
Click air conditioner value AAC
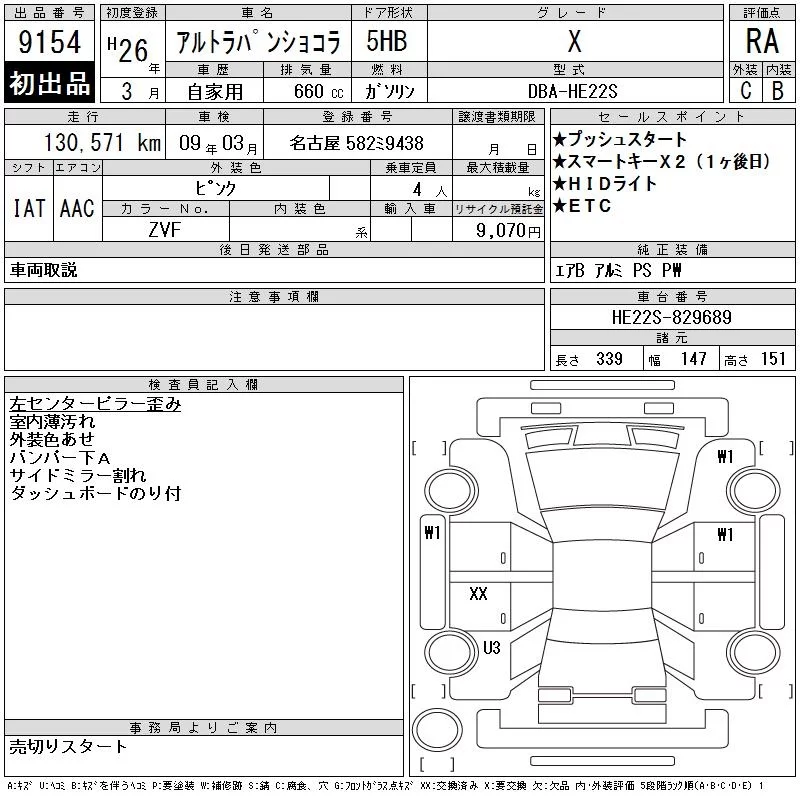tap(77, 209)
